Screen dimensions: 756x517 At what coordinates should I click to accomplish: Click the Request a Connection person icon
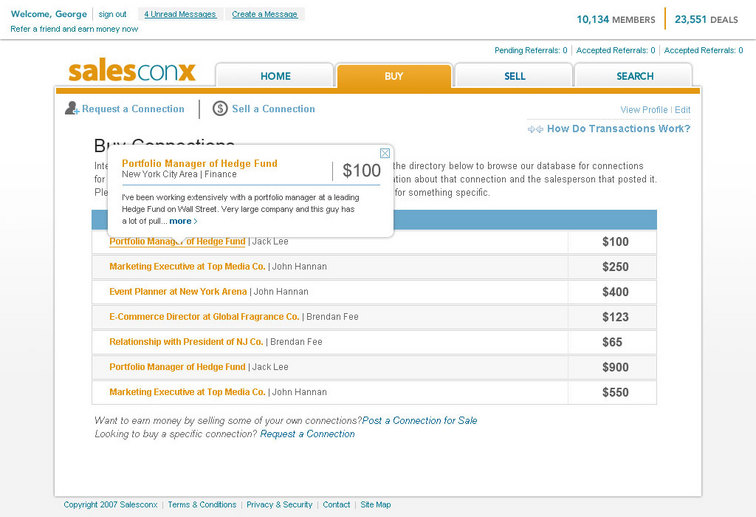click(72, 109)
